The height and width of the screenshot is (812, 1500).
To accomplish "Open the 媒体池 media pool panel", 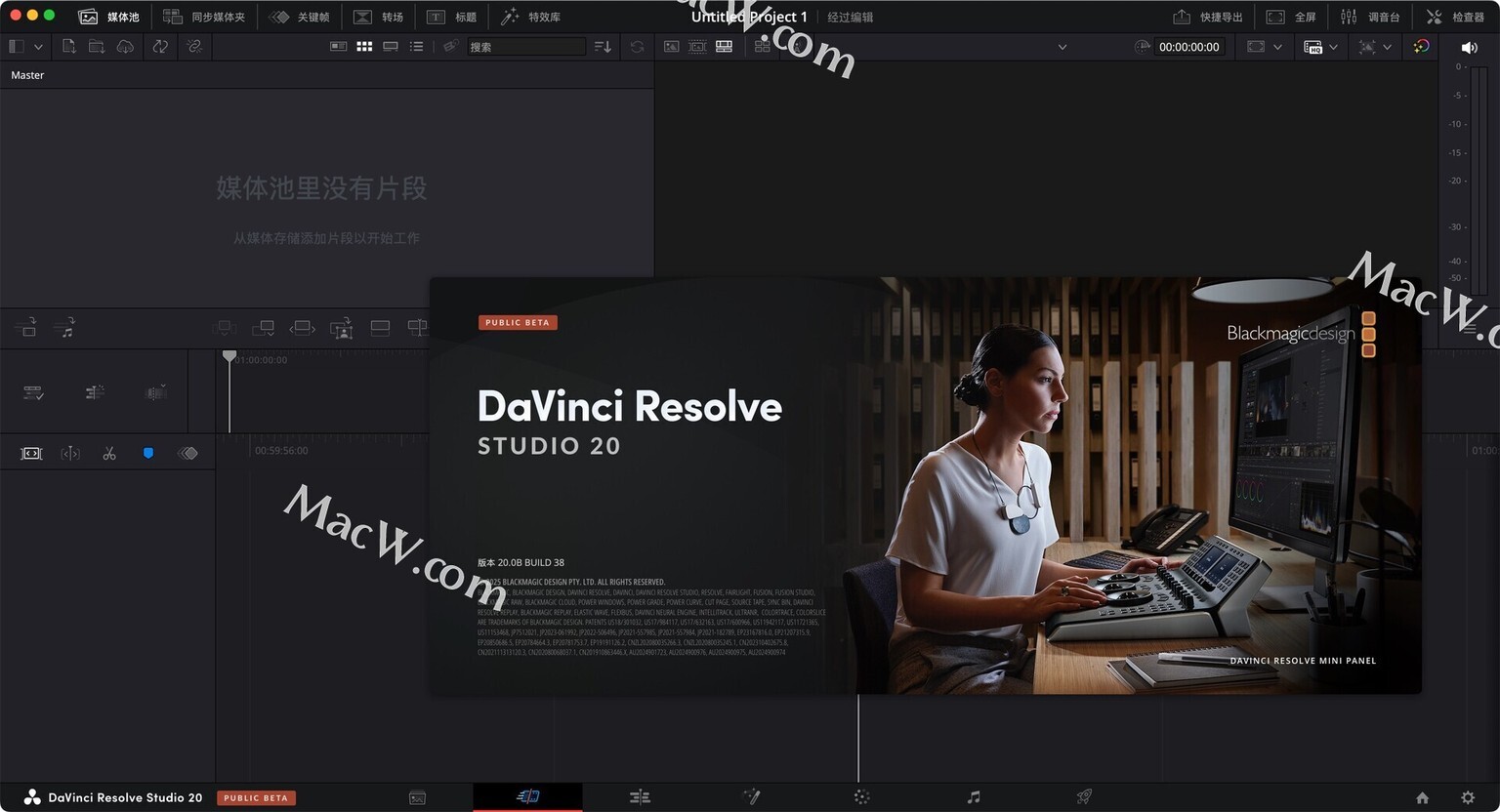I will 108,17.
